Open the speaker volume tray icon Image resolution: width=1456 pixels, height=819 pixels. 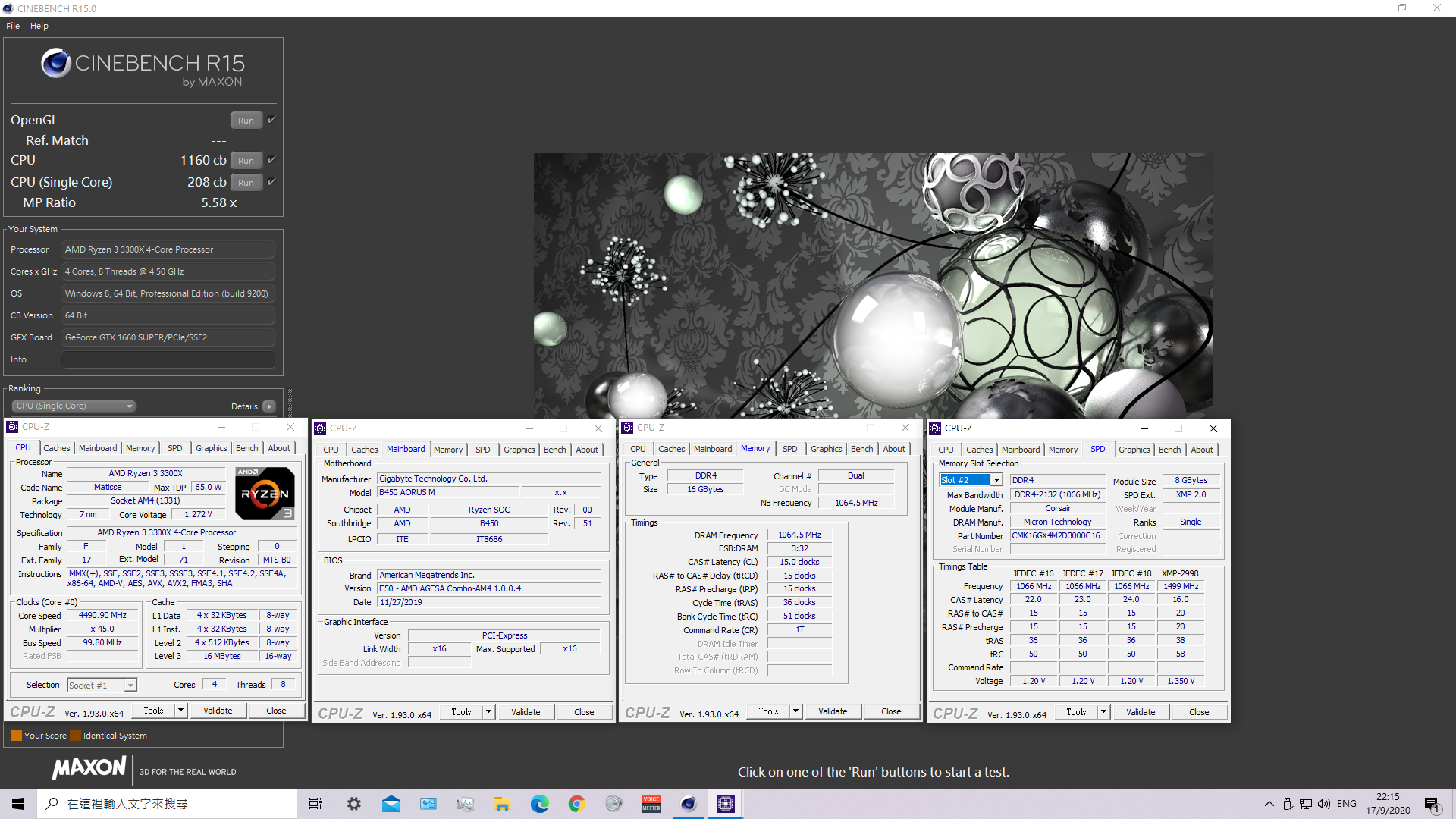1323,804
